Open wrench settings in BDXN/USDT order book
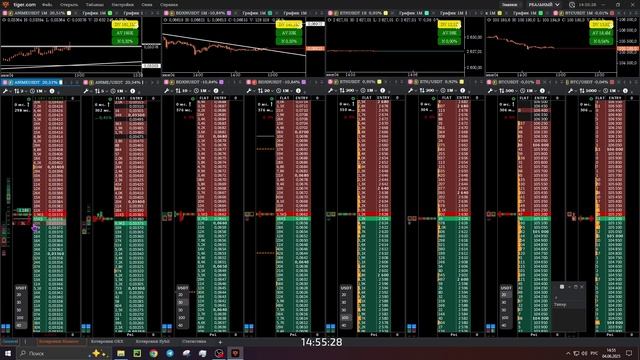Viewport: 640px width, 360px height. tap(249, 91)
